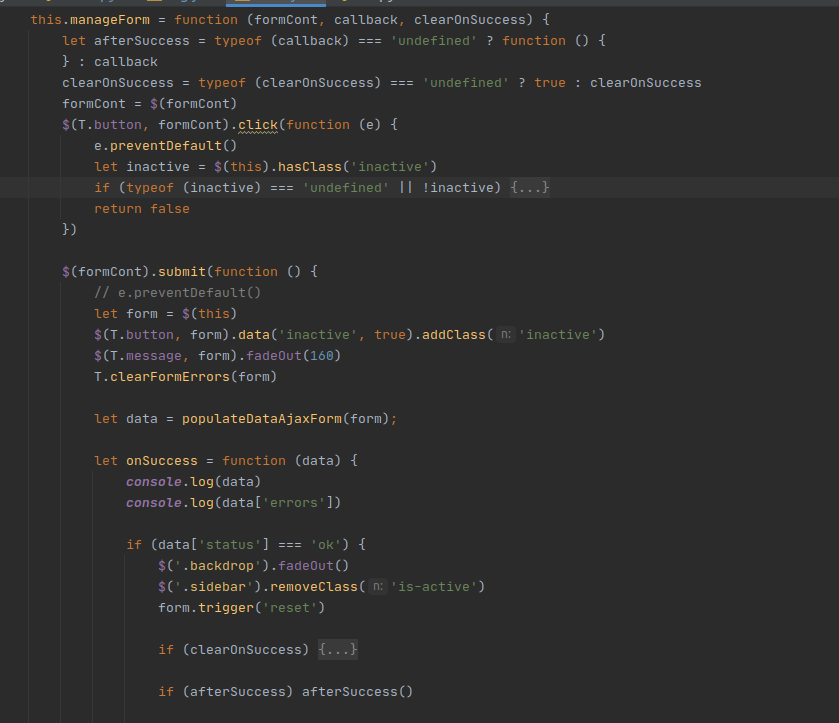Place cursor on 'manageForm' in the first line

point(110,20)
